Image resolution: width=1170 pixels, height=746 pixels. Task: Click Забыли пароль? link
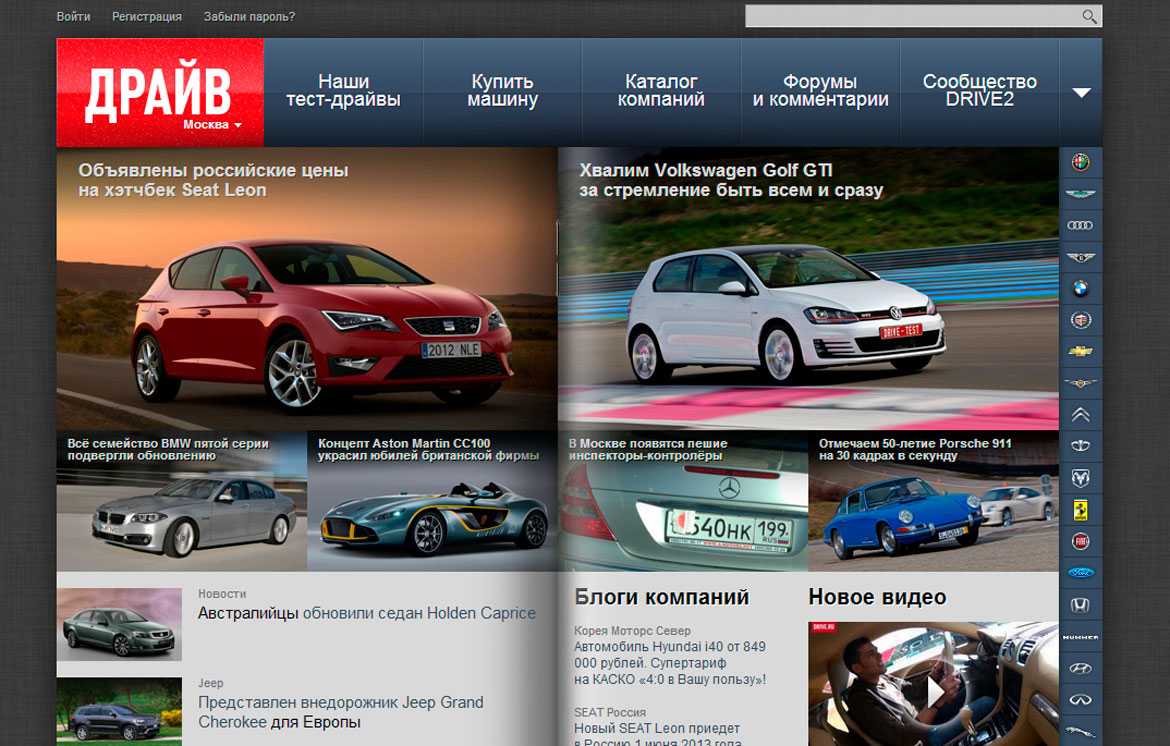[249, 16]
